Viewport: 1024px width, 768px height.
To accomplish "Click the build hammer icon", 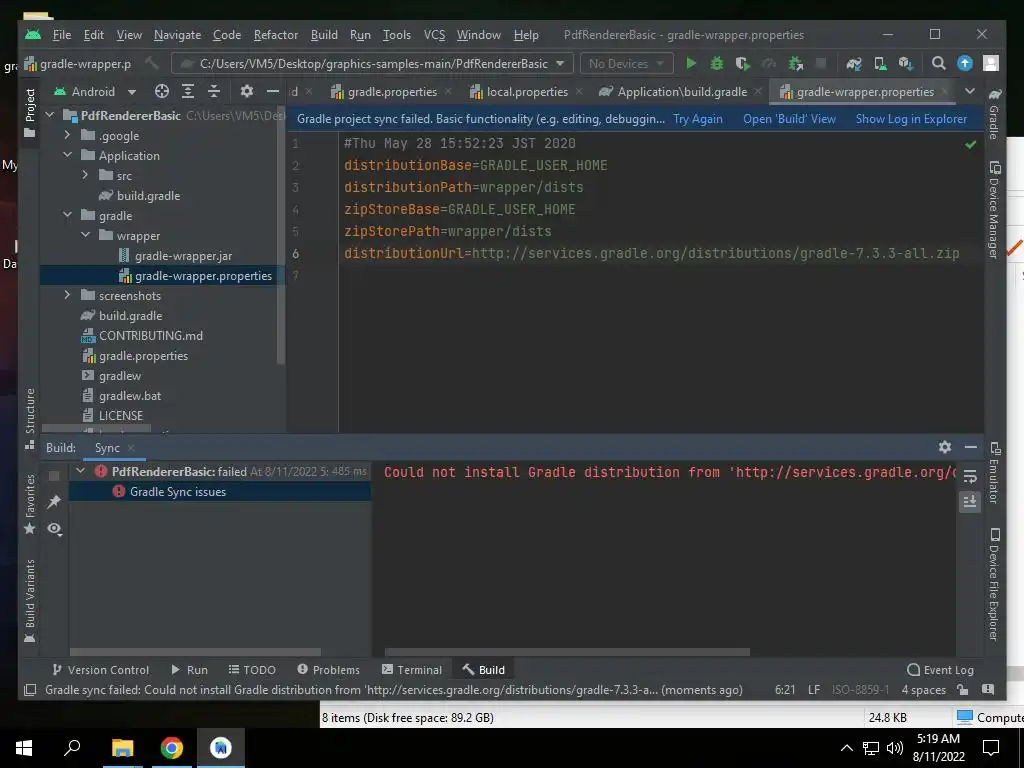I will (x=152, y=63).
